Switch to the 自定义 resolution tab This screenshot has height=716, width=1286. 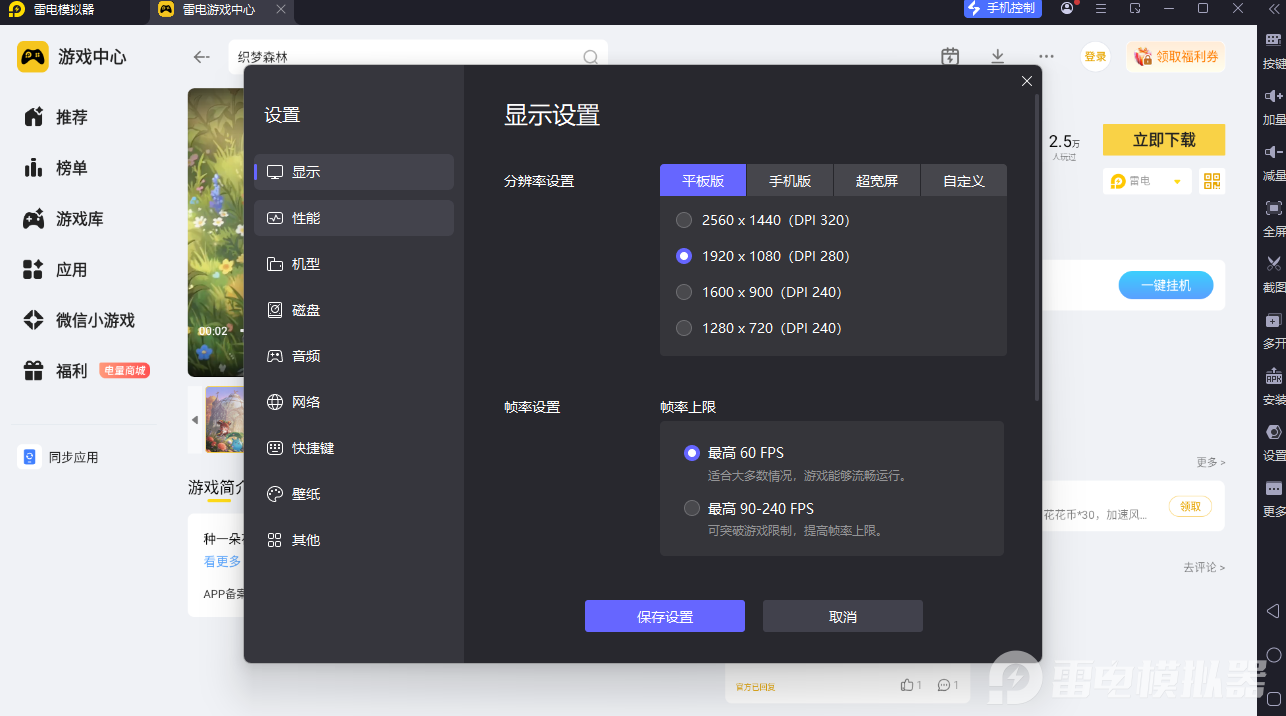[x=964, y=181]
